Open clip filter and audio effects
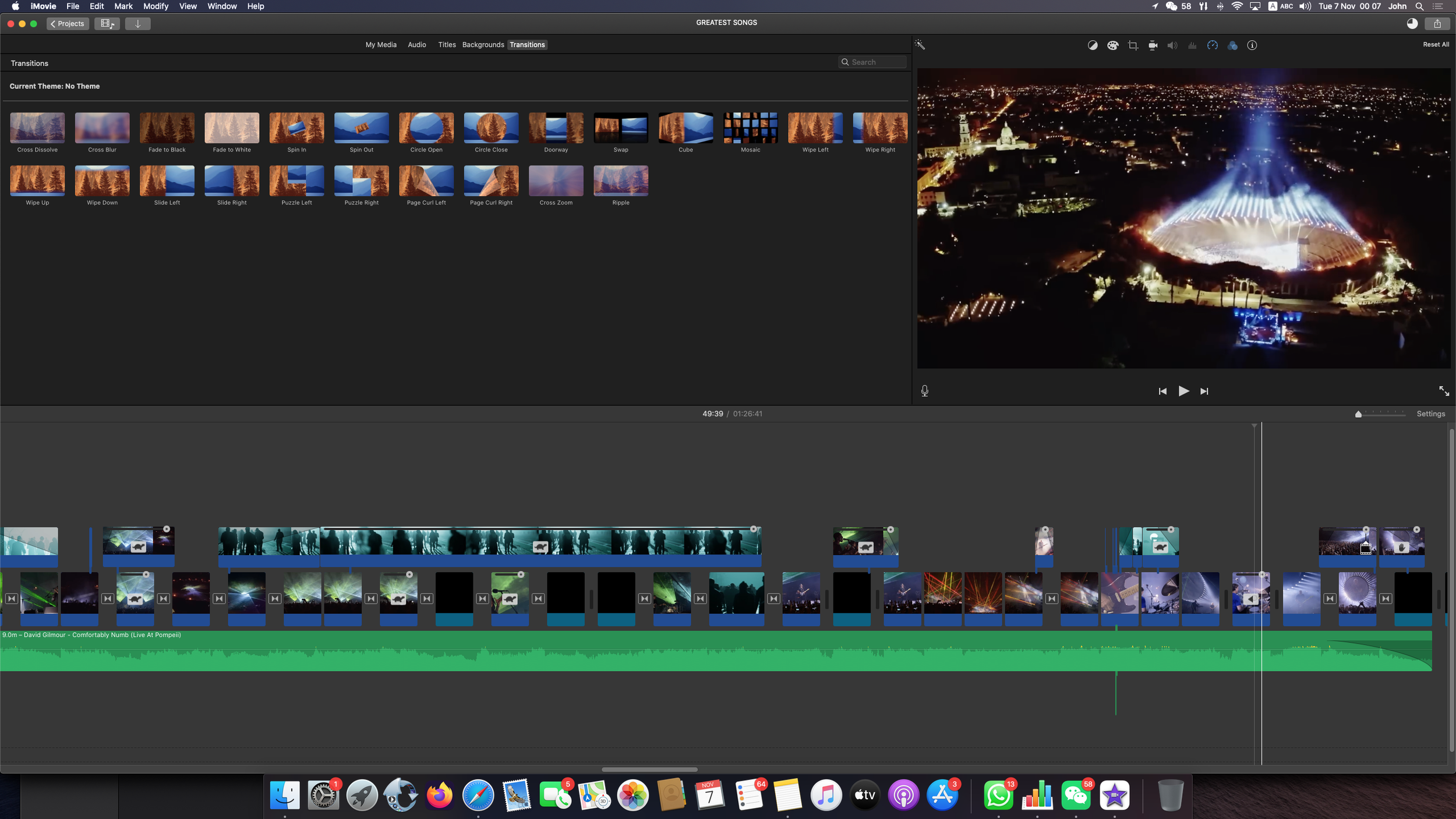1456x819 pixels. (1232, 45)
